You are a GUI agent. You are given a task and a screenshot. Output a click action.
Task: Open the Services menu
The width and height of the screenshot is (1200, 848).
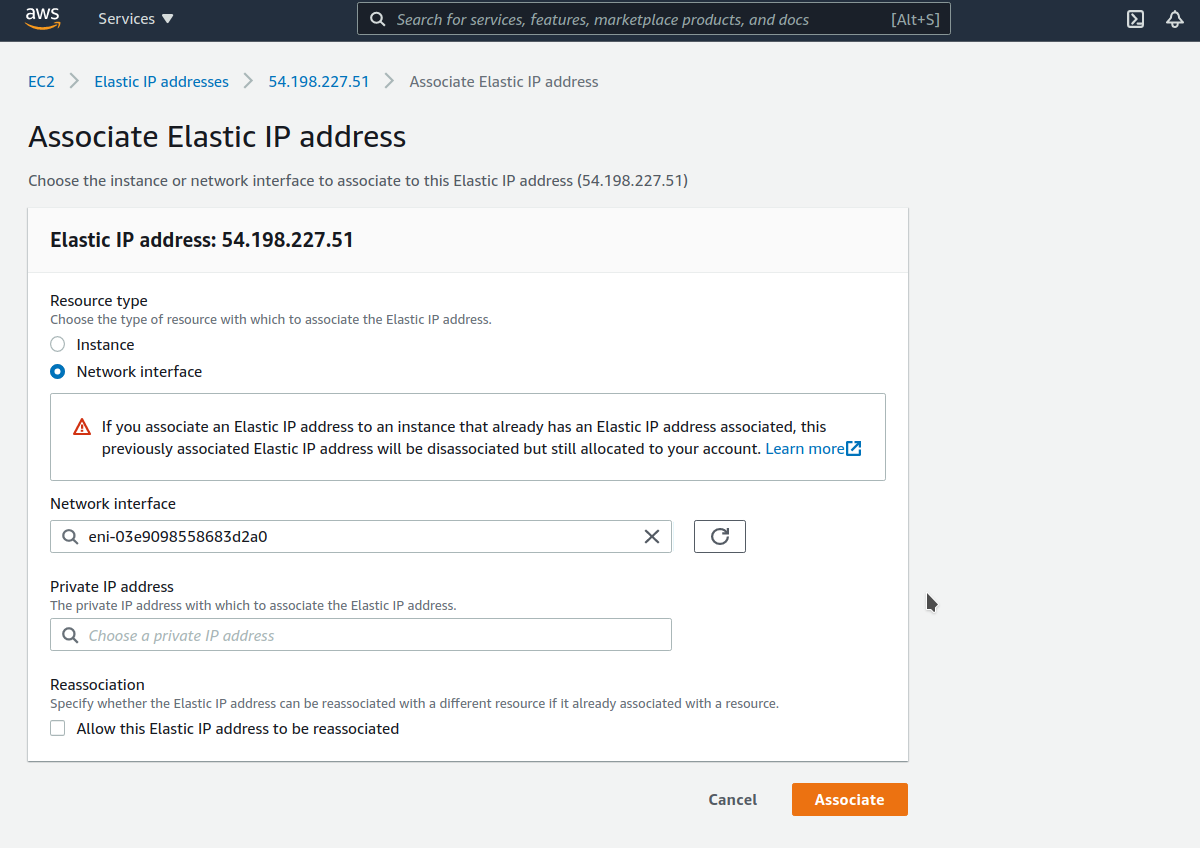pos(134,18)
